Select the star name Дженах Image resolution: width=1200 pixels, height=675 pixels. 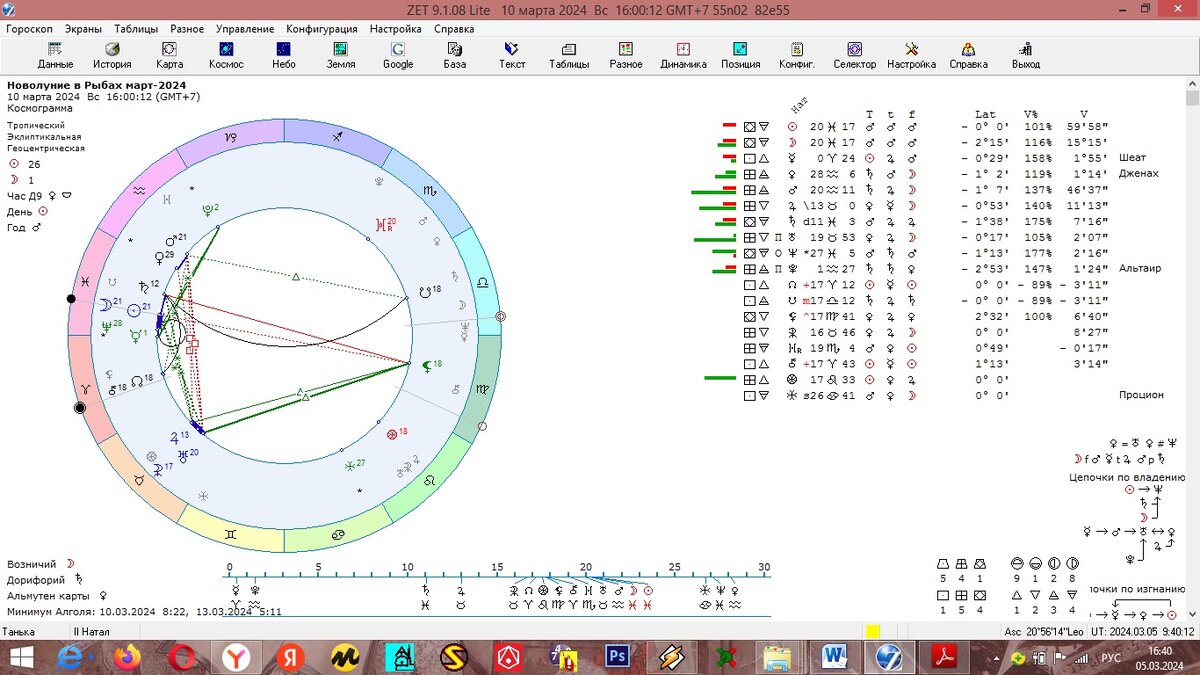pos(1138,174)
